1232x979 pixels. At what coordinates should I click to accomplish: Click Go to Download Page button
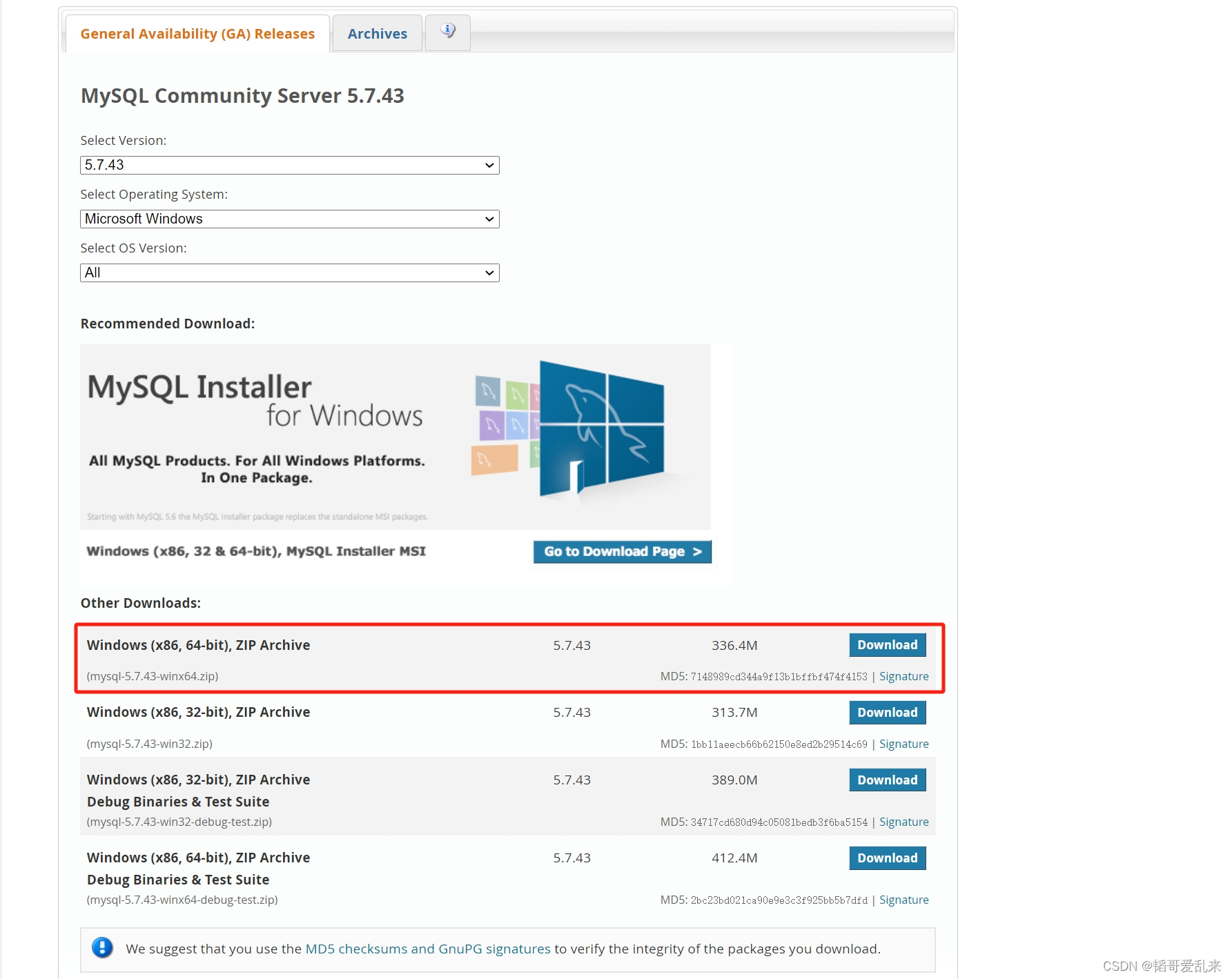pos(621,551)
